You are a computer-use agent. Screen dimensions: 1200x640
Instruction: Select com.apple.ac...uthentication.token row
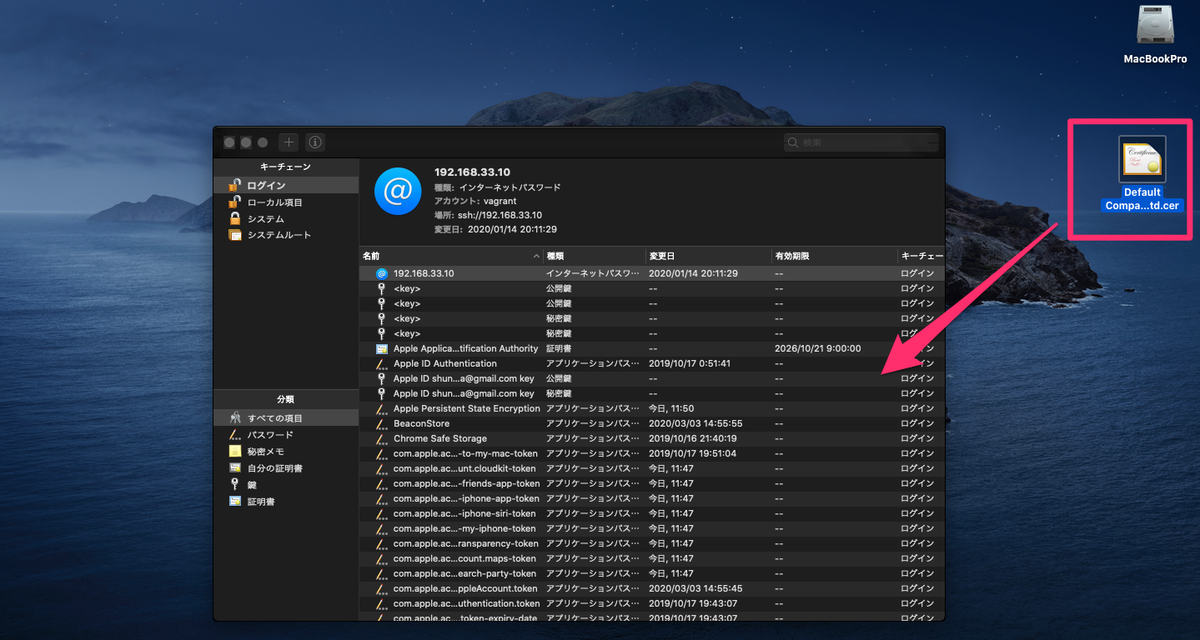pos(652,603)
